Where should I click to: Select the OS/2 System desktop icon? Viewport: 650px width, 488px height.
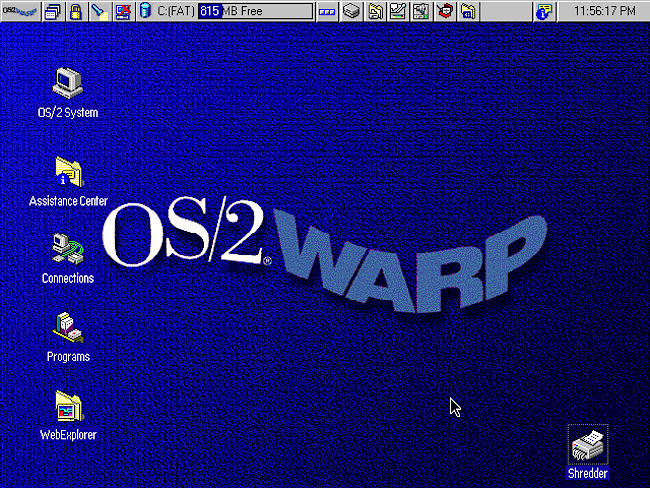point(68,94)
